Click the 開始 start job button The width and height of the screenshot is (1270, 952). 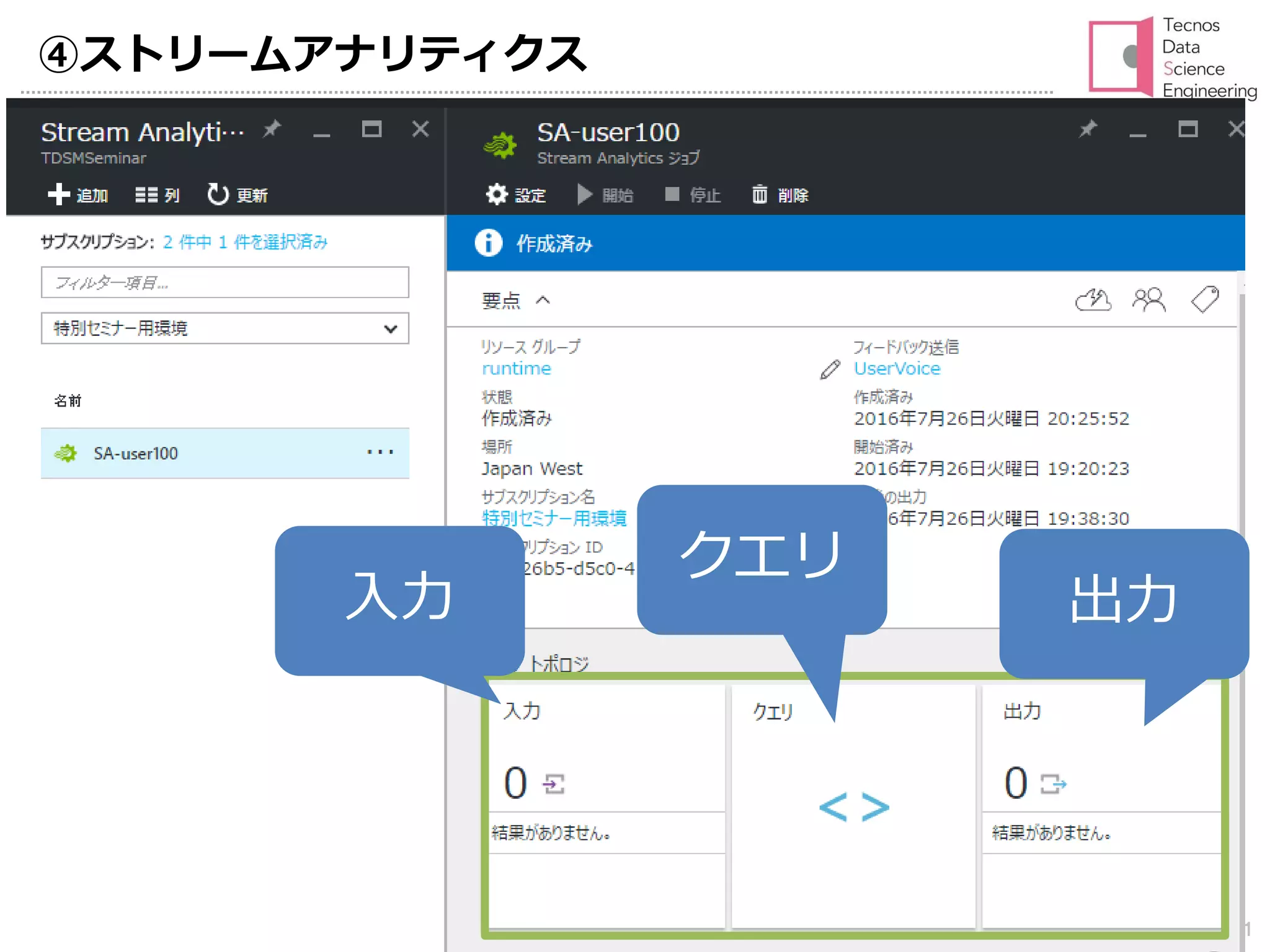605,195
